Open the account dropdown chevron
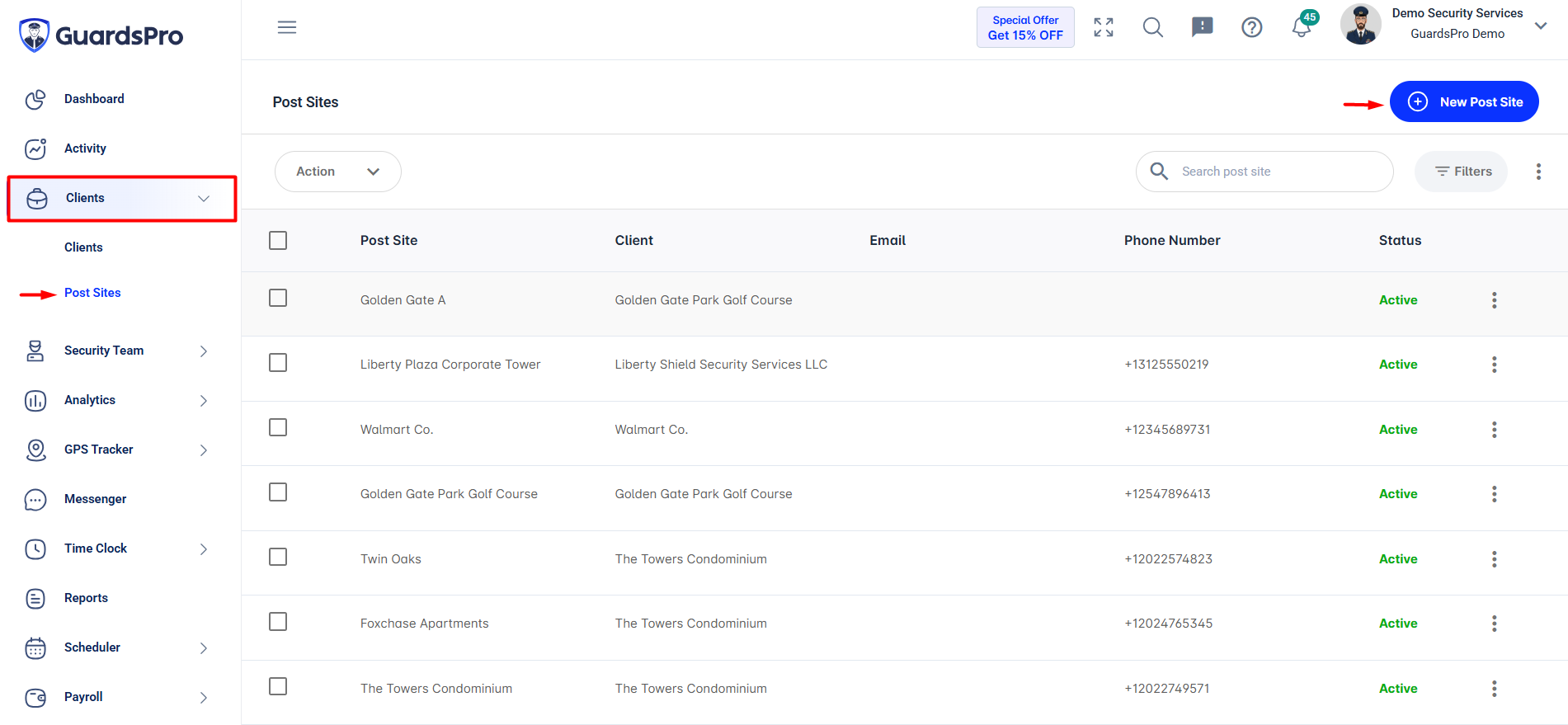This screenshot has width=1568, height=725. pyautogui.click(x=1541, y=26)
